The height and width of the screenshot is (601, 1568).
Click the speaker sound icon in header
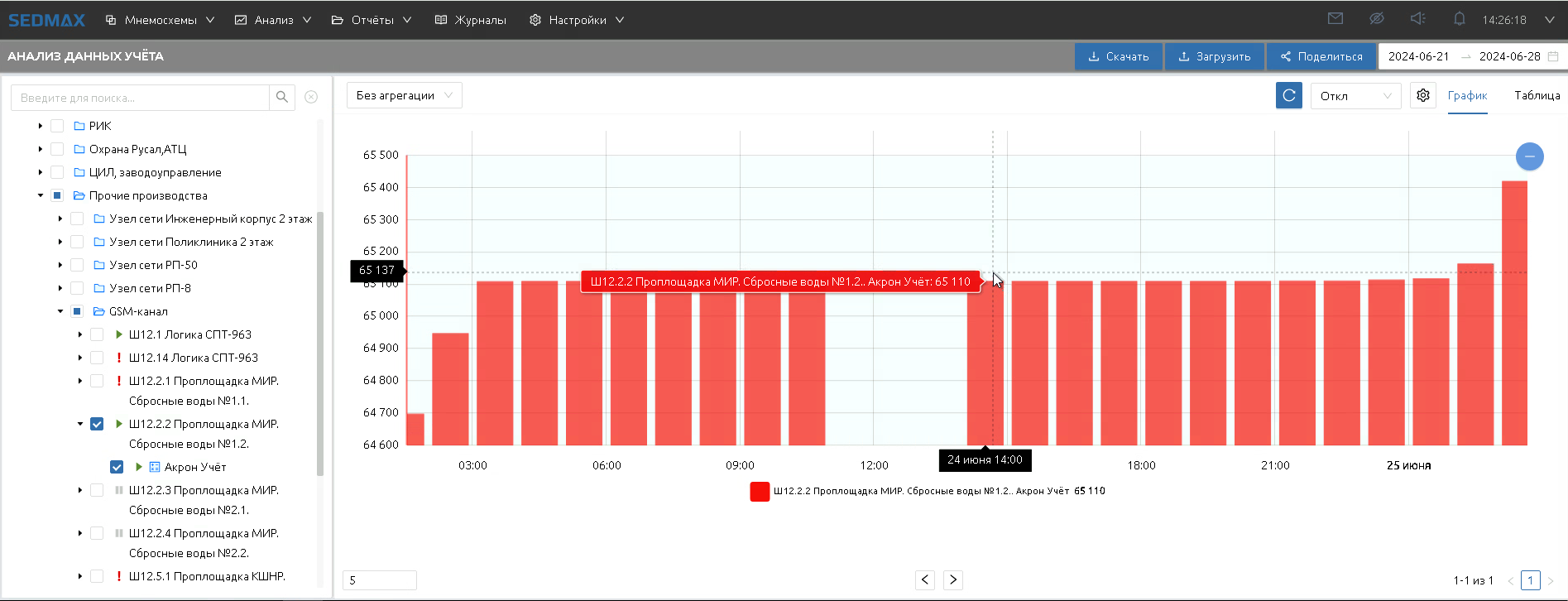1417,19
